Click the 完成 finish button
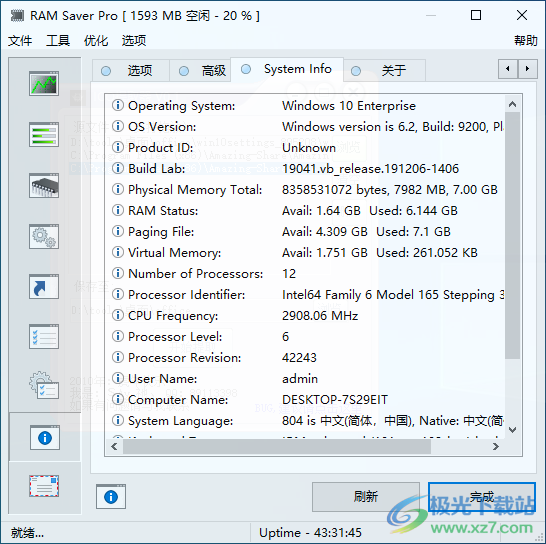Image resolution: width=546 pixels, height=544 pixels. 482,497
